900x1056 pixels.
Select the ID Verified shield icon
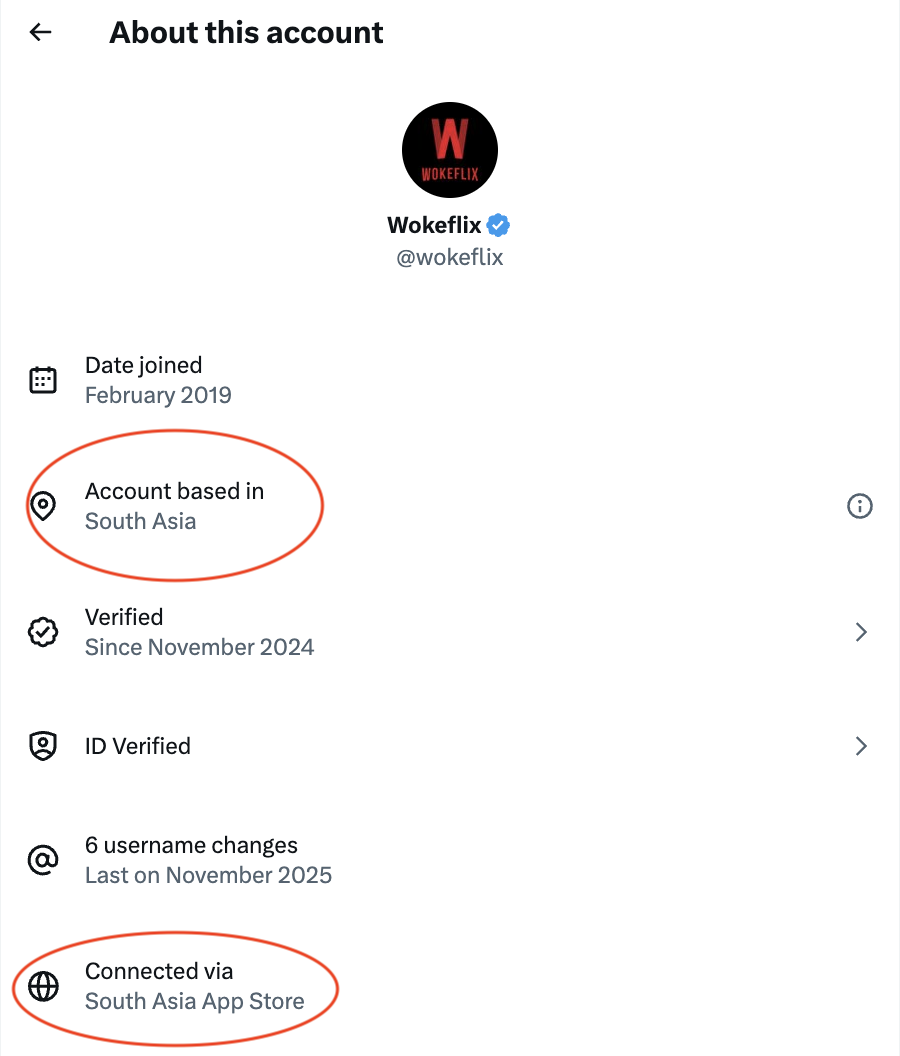click(x=42, y=746)
